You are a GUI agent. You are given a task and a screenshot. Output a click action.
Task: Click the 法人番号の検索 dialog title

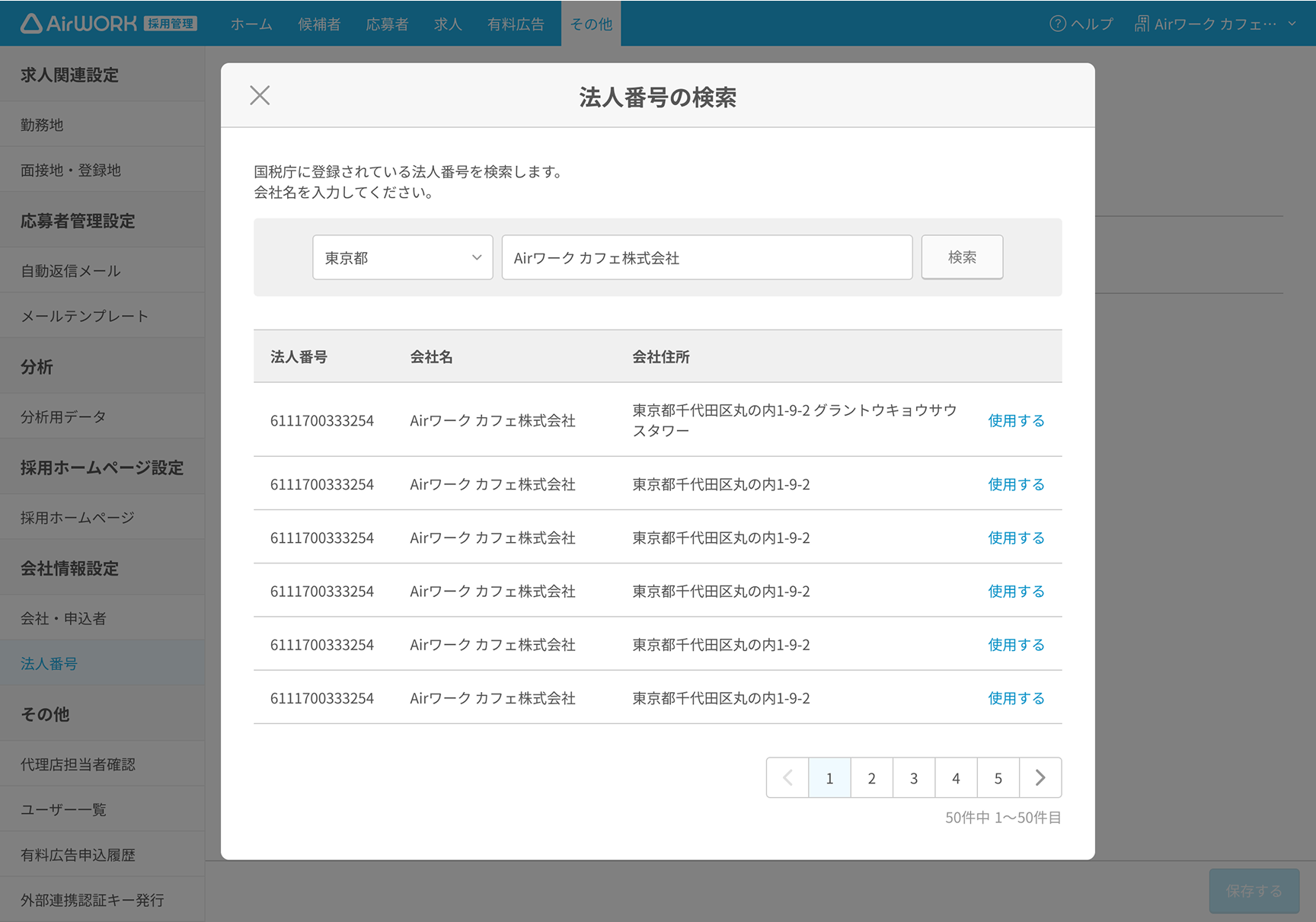coord(657,97)
